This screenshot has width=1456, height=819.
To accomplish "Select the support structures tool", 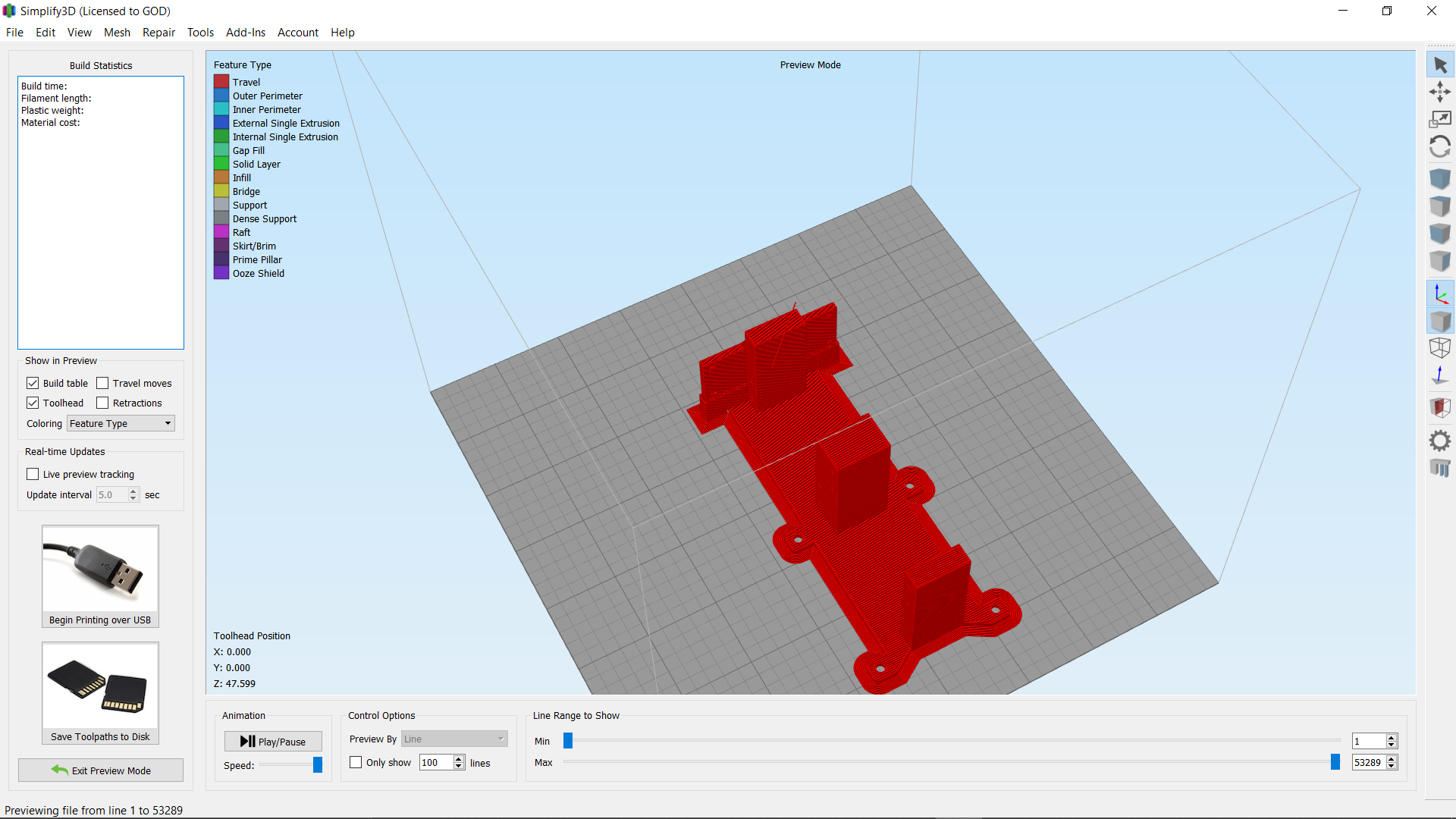I will [1440, 468].
